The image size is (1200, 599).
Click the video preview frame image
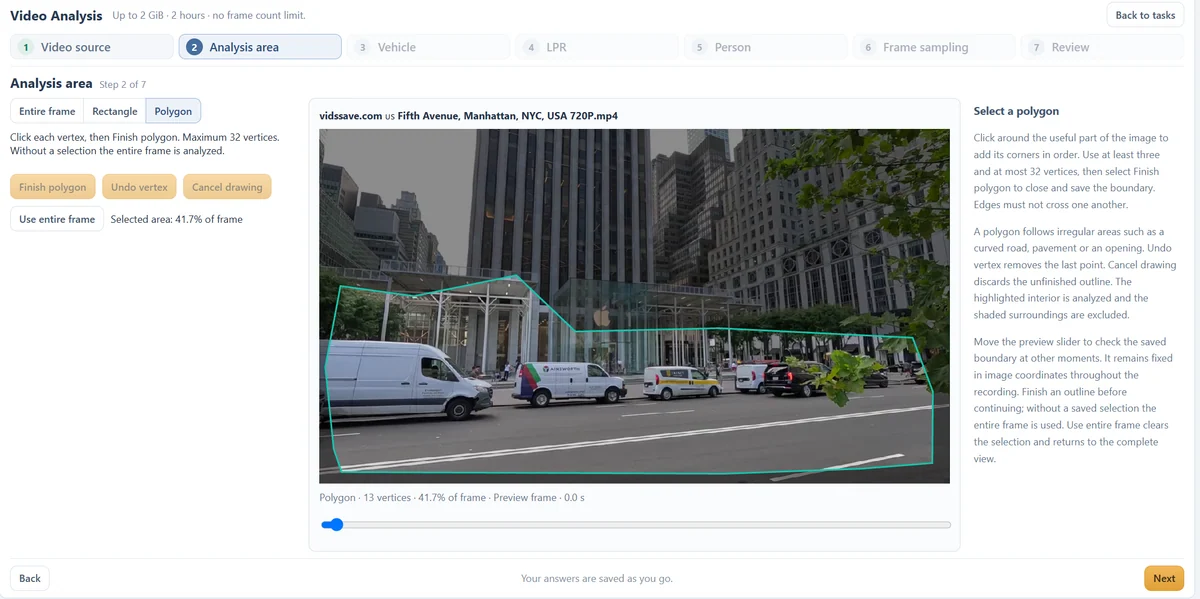pos(634,306)
